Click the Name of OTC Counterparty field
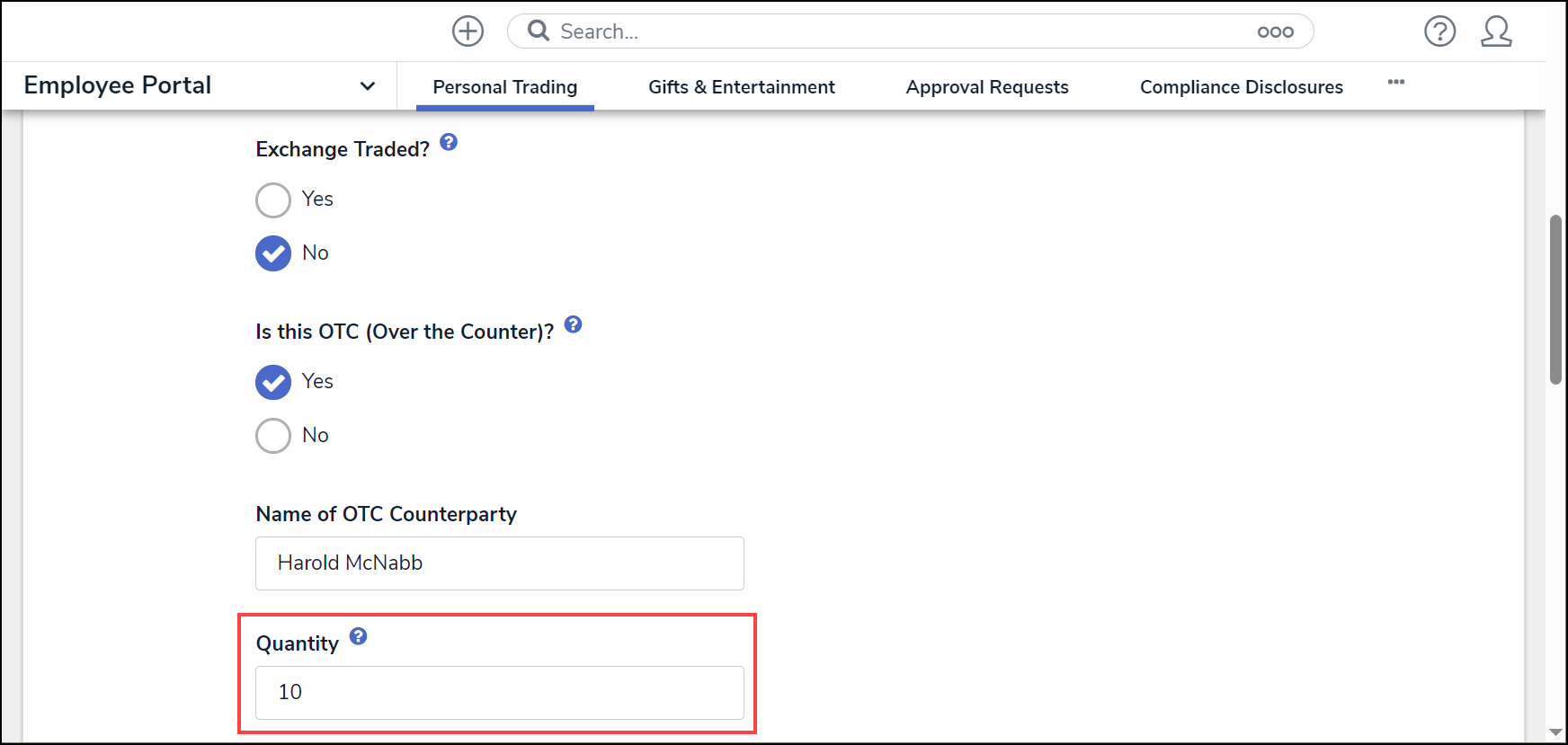This screenshot has width=1568, height=745. point(499,563)
